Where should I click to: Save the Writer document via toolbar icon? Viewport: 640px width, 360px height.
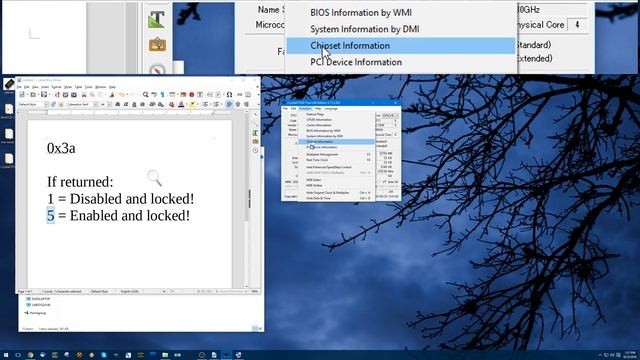pyautogui.click(x=44, y=94)
